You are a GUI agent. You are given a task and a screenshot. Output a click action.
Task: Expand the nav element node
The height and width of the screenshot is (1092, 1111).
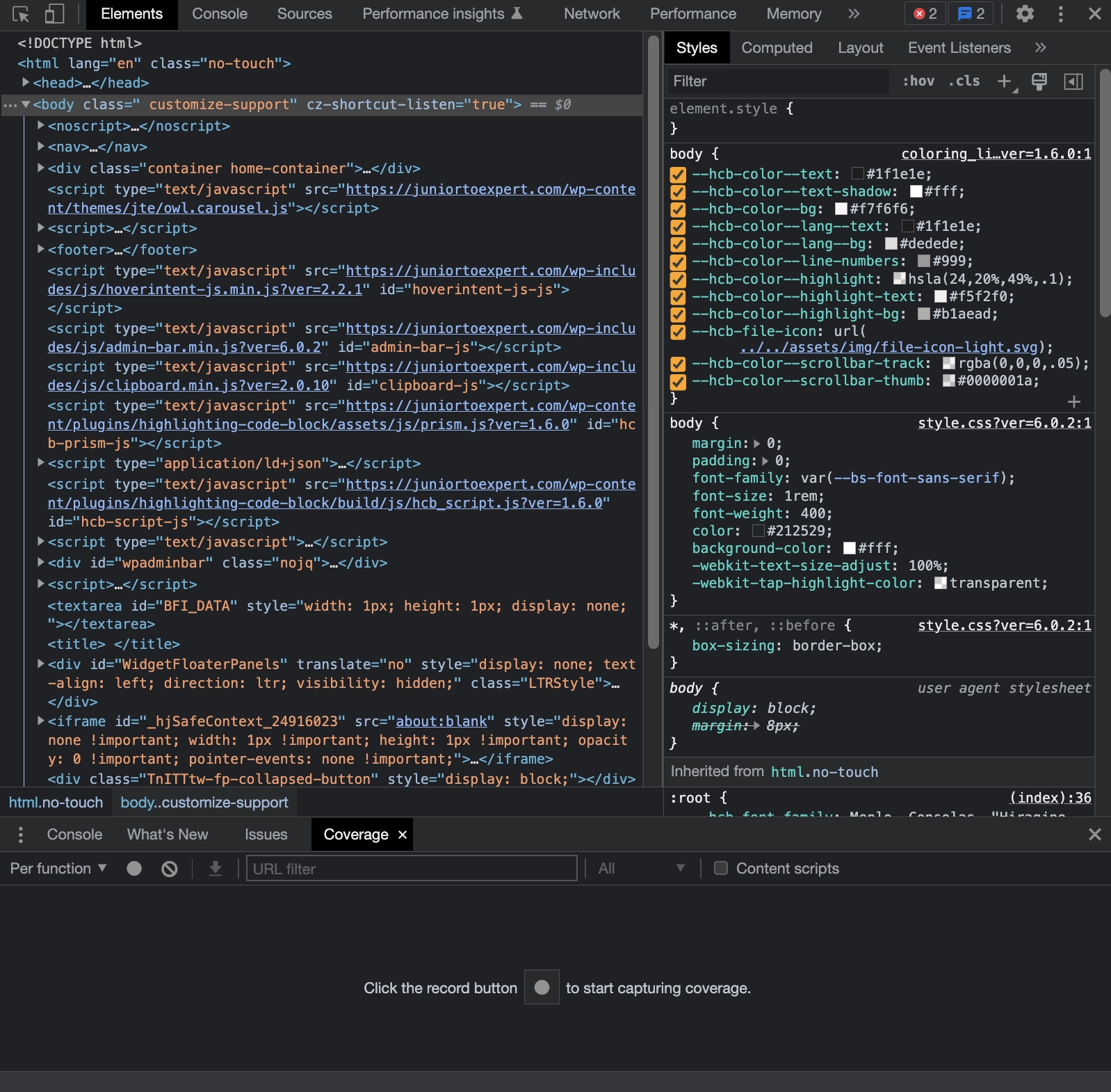41,147
